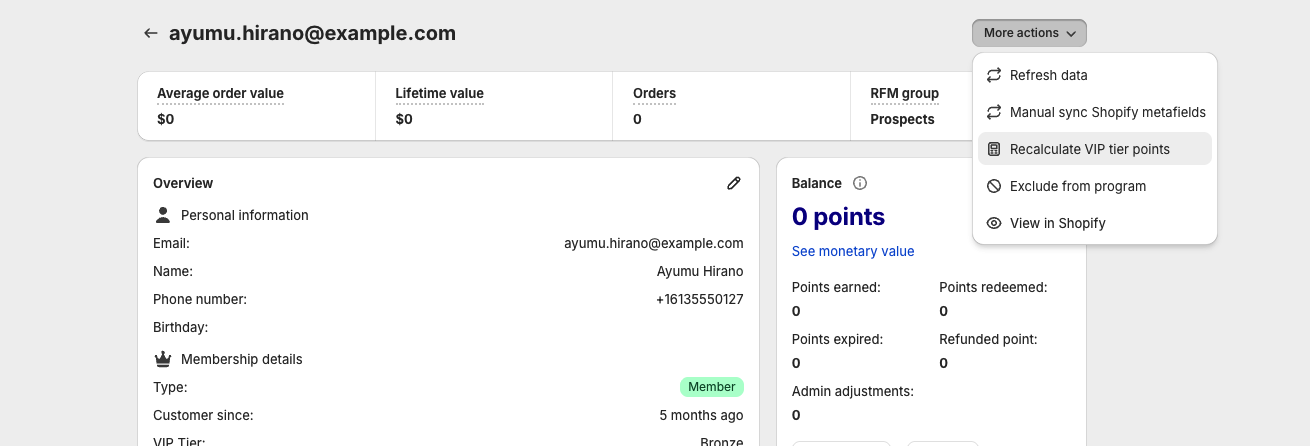Open the See monetary value link
Screen dimensions: 1310x446
pyautogui.click(x=853, y=251)
